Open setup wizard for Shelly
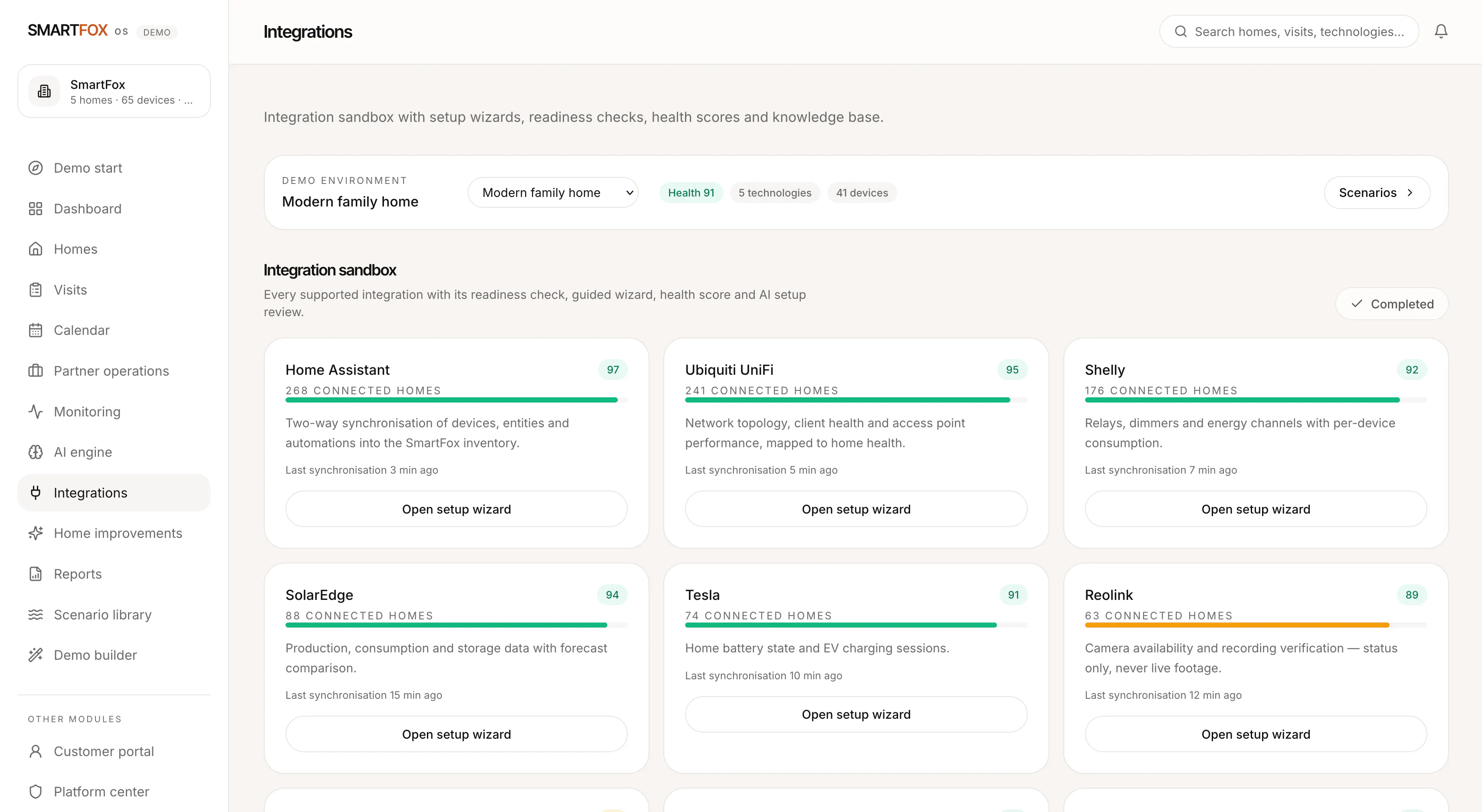This screenshot has width=1482, height=812. pyautogui.click(x=1256, y=509)
